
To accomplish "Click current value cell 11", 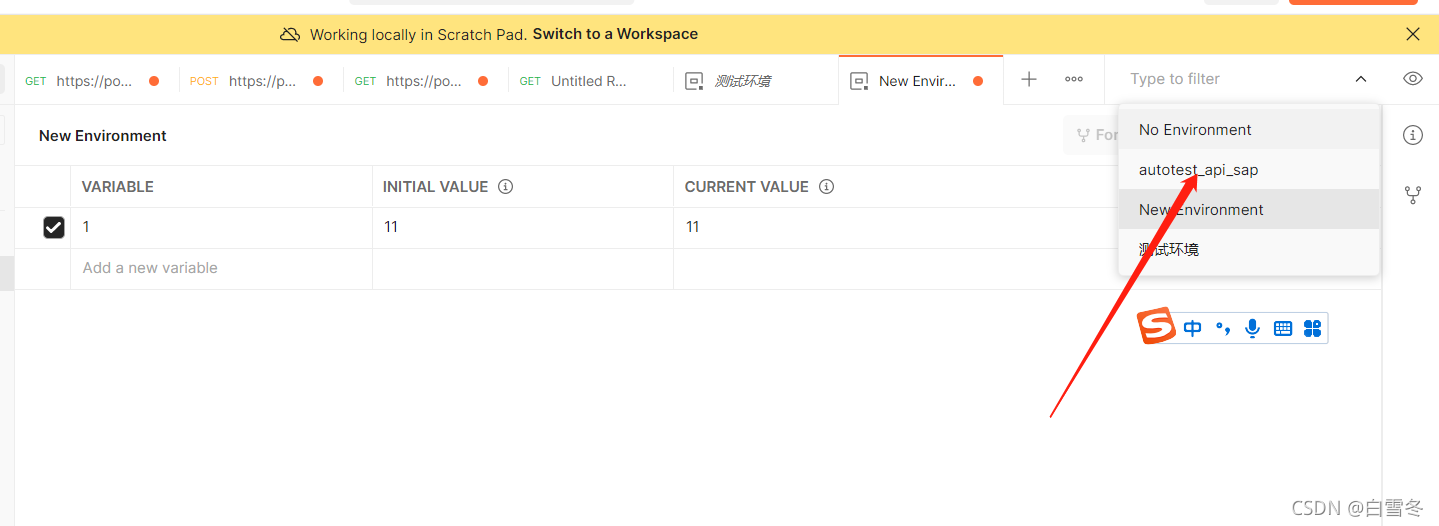I will (x=895, y=227).
